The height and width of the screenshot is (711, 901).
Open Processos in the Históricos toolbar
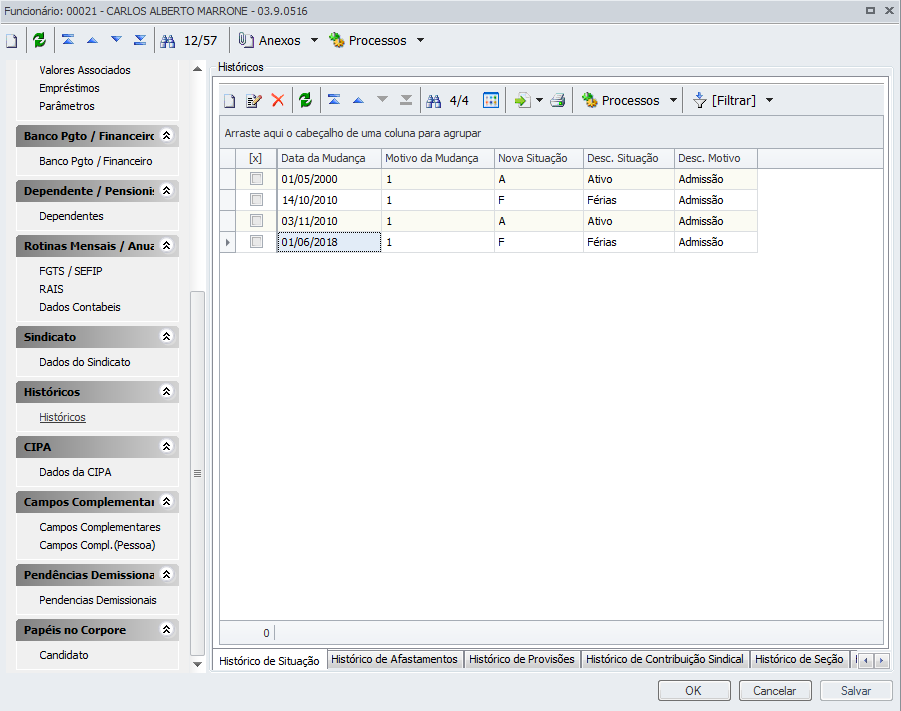pos(629,100)
